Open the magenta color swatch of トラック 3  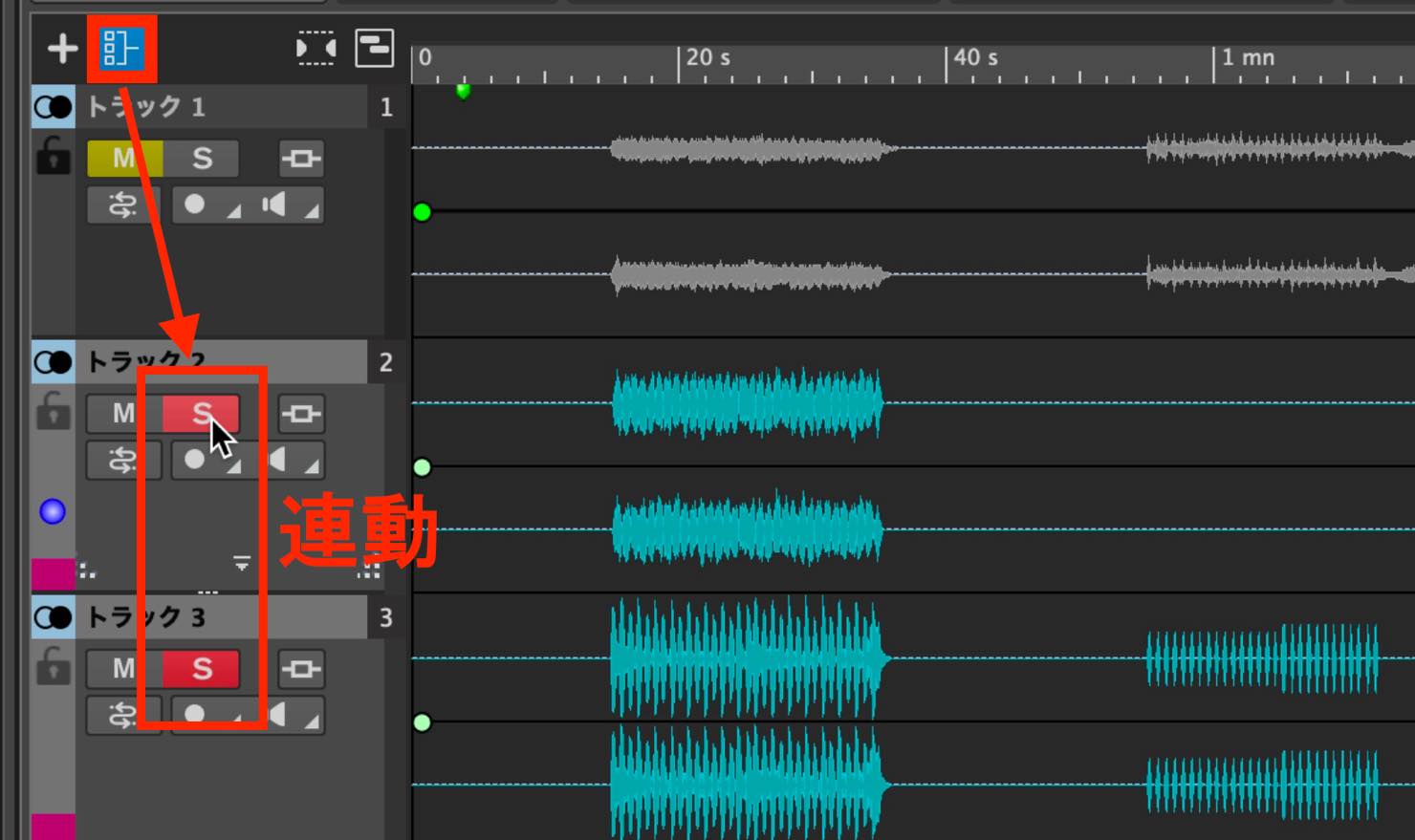point(53,827)
